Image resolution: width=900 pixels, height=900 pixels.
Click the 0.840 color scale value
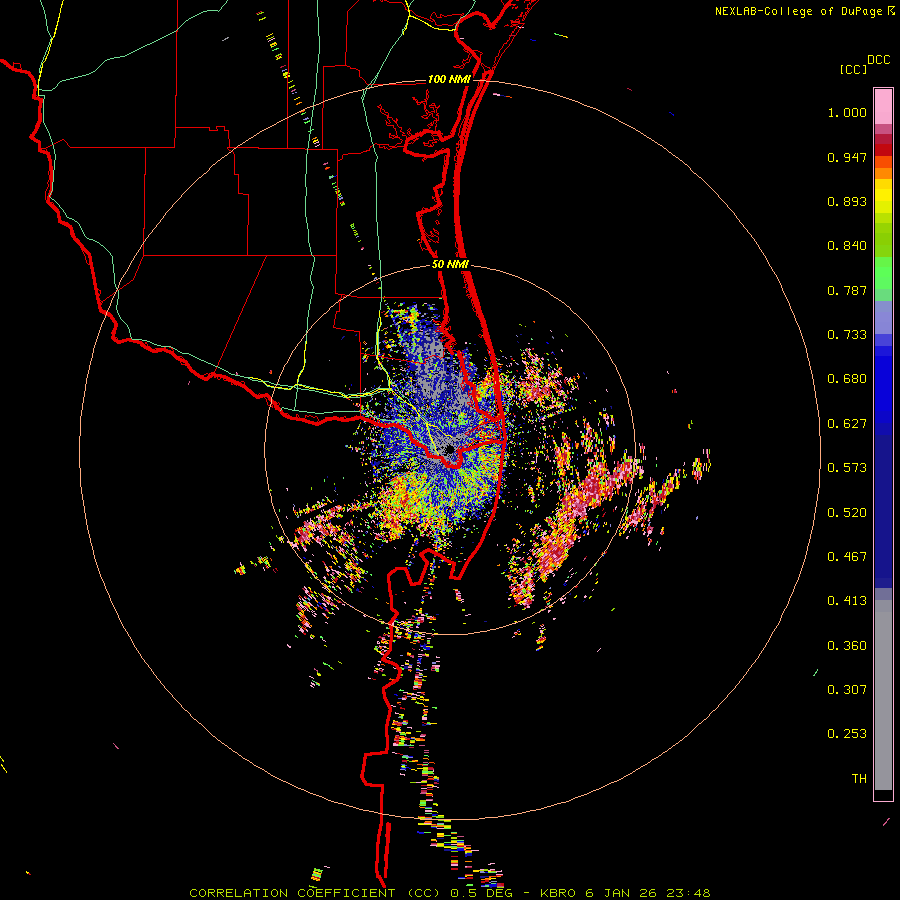[847, 246]
